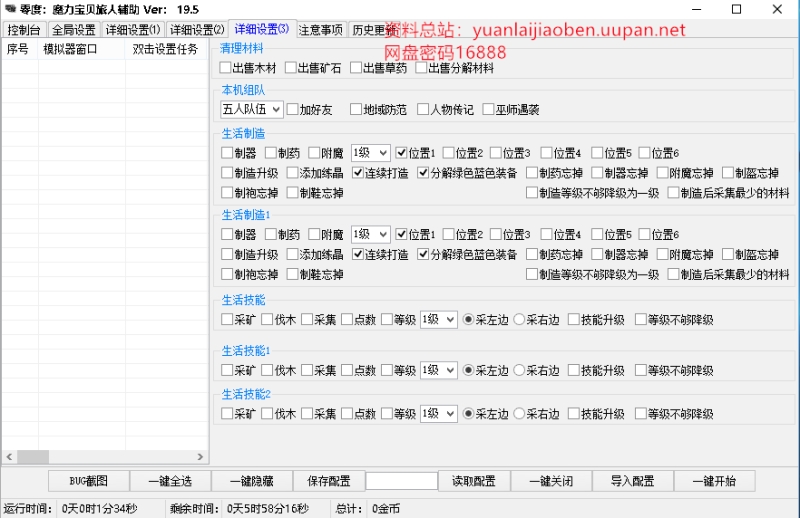Click the list's horizontal scrollbar thumb
This screenshot has width=800, height=518.
tap(33, 456)
